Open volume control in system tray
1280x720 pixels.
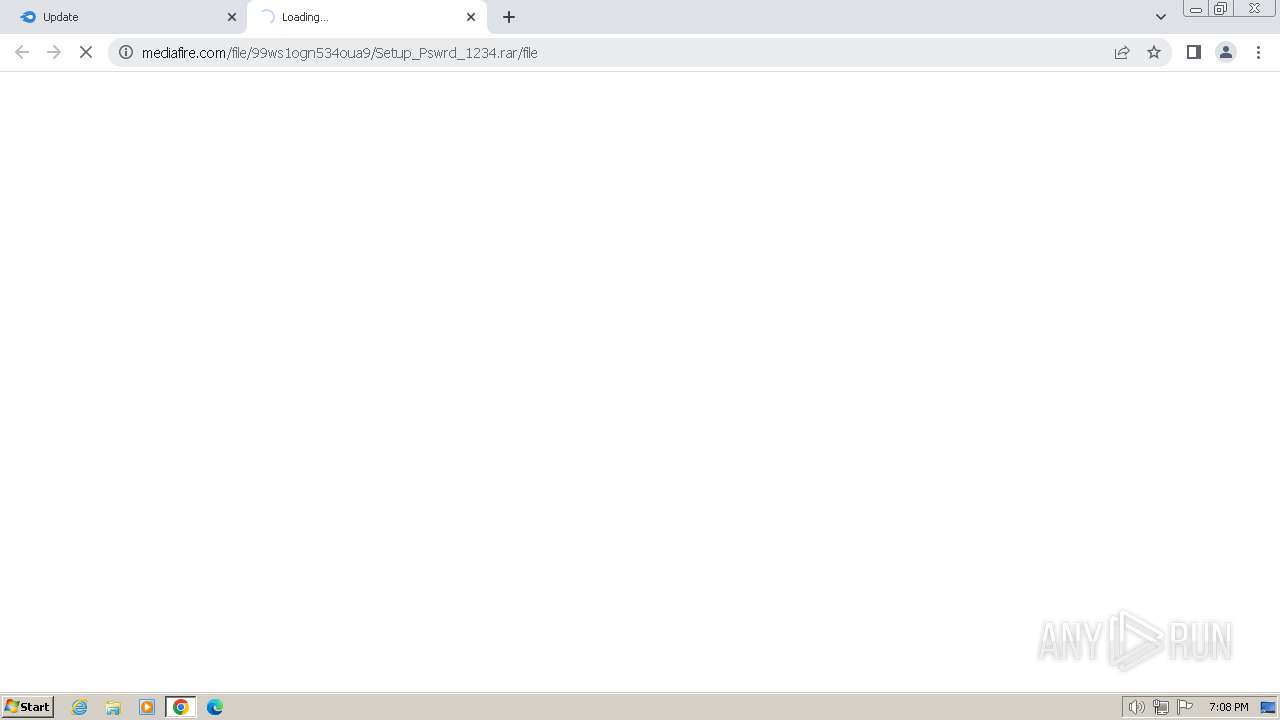click(1136, 707)
